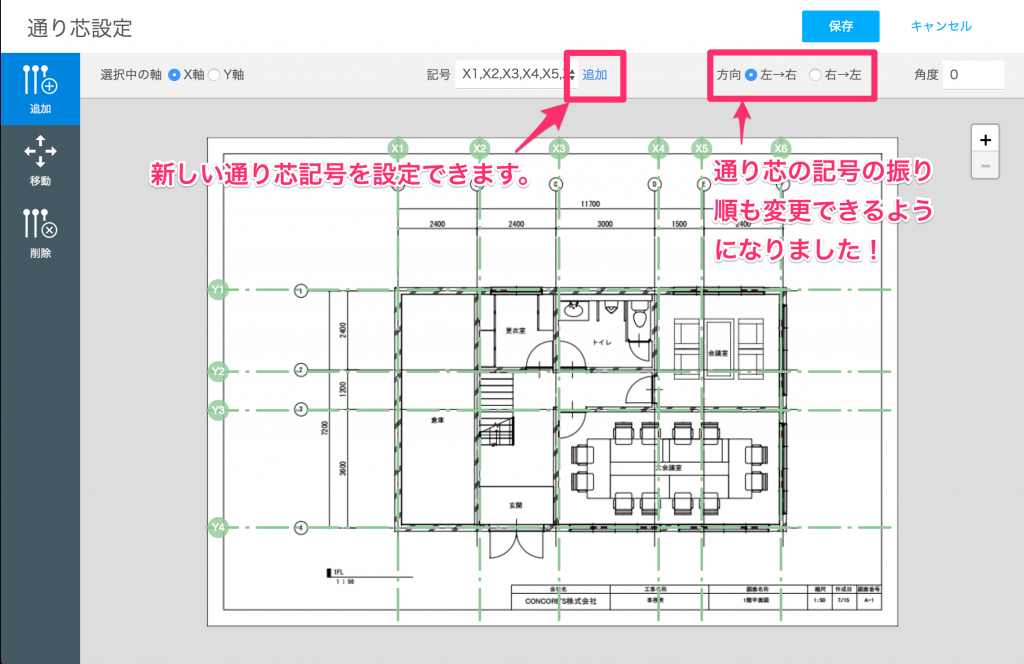The width and height of the screenshot is (1024, 664).
Task: Click the X5 axis marker on the plan
Action: click(700, 147)
